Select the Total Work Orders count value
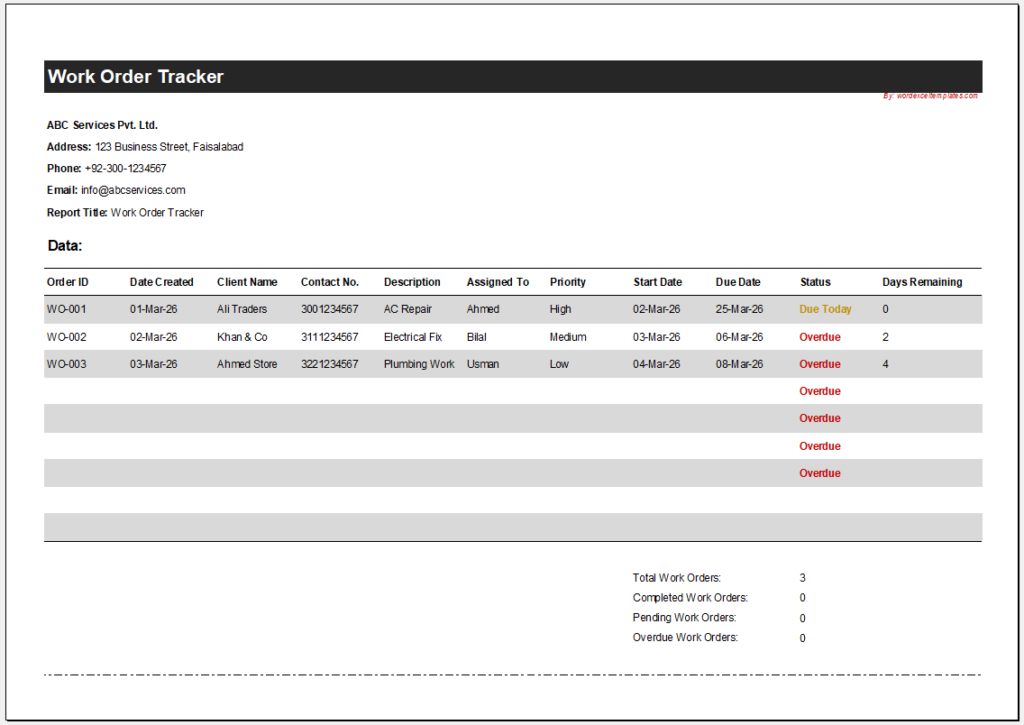Screen dimensions: 1024x725 point(802,577)
